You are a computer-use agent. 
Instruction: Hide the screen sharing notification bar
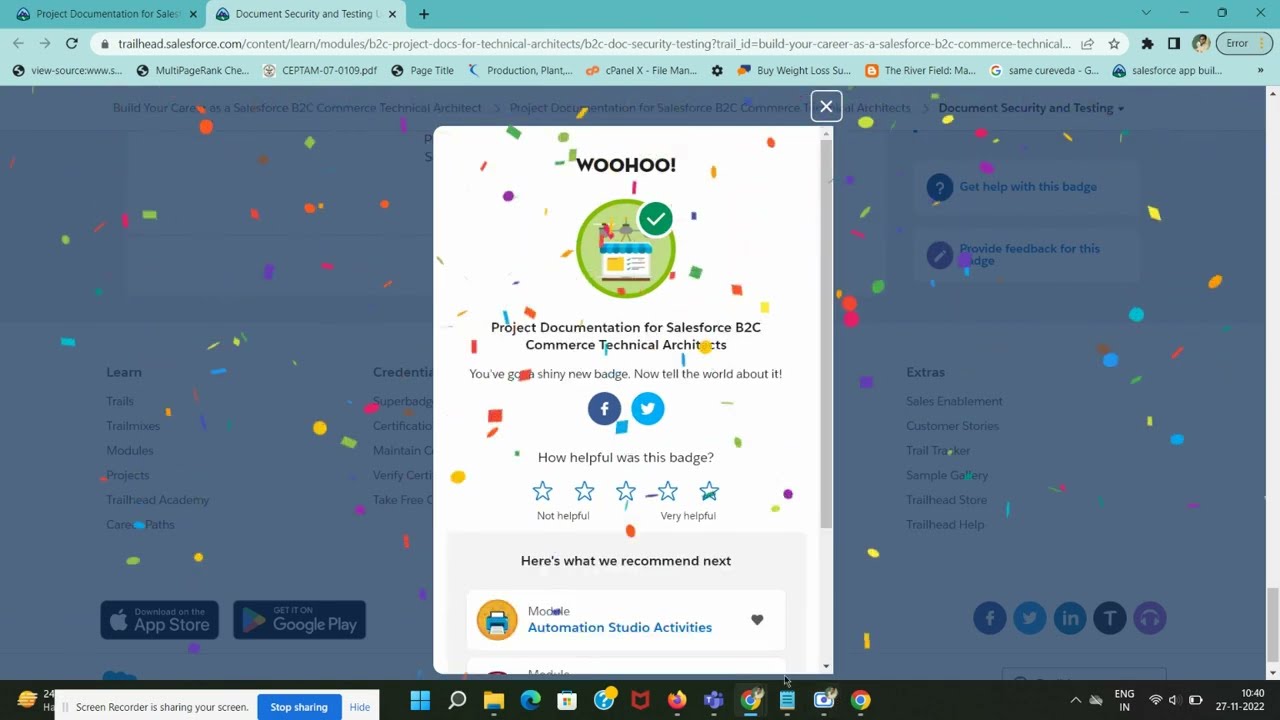(x=360, y=707)
